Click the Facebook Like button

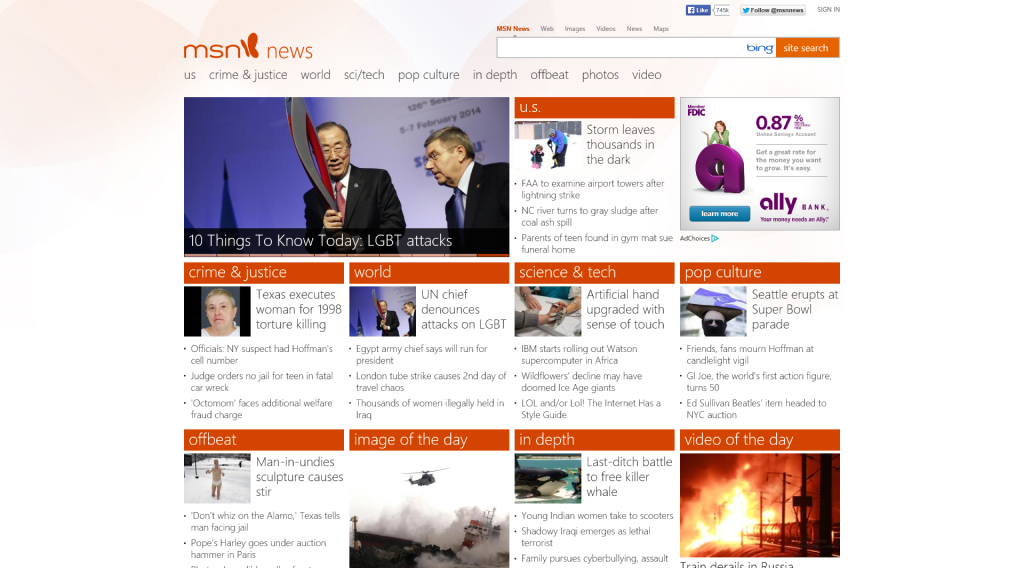[x=698, y=10]
